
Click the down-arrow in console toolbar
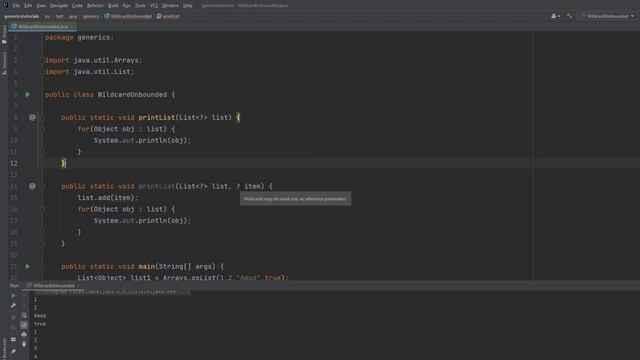24,306
